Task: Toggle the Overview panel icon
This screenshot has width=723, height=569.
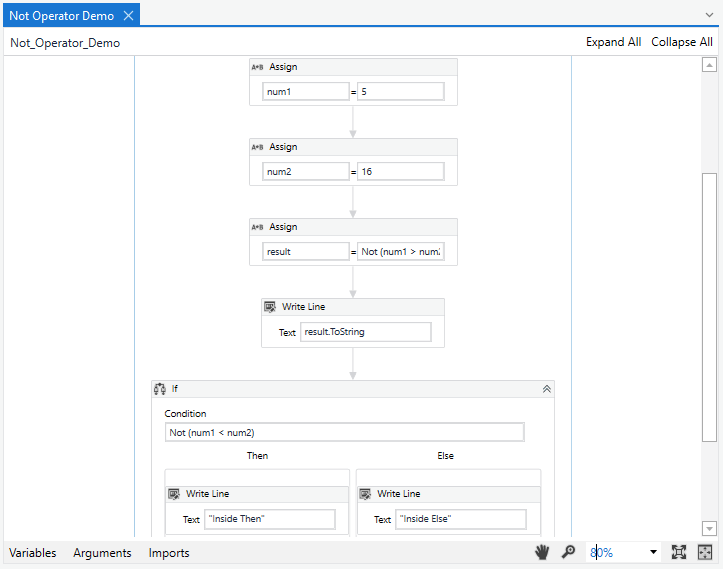Action: (x=705, y=552)
